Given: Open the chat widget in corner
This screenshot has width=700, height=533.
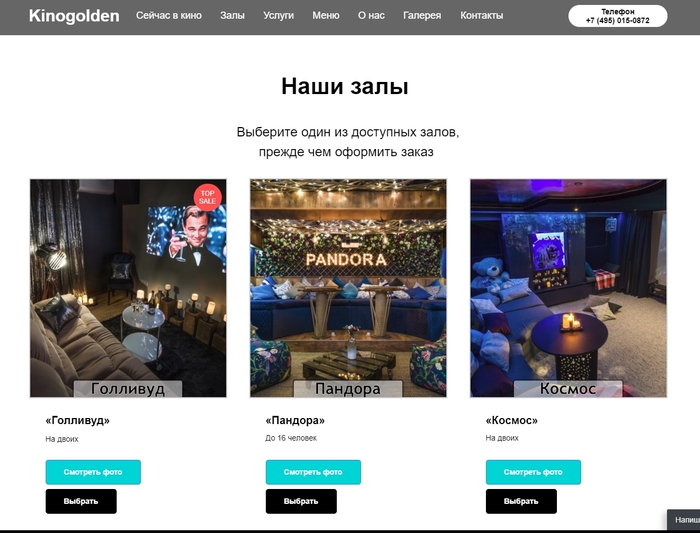Looking at the screenshot, I should (x=683, y=520).
